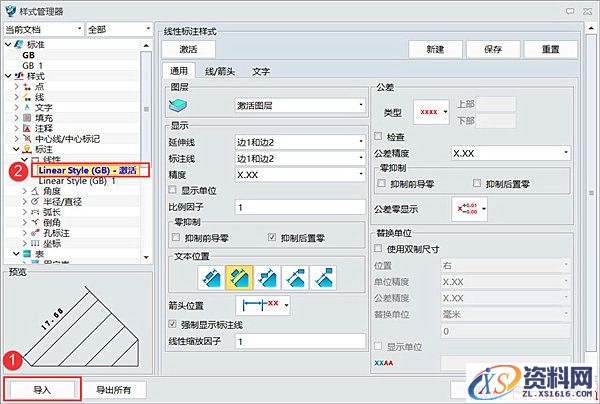Switch to the 线/箭头 tab

pyautogui.click(x=220, y=72)
